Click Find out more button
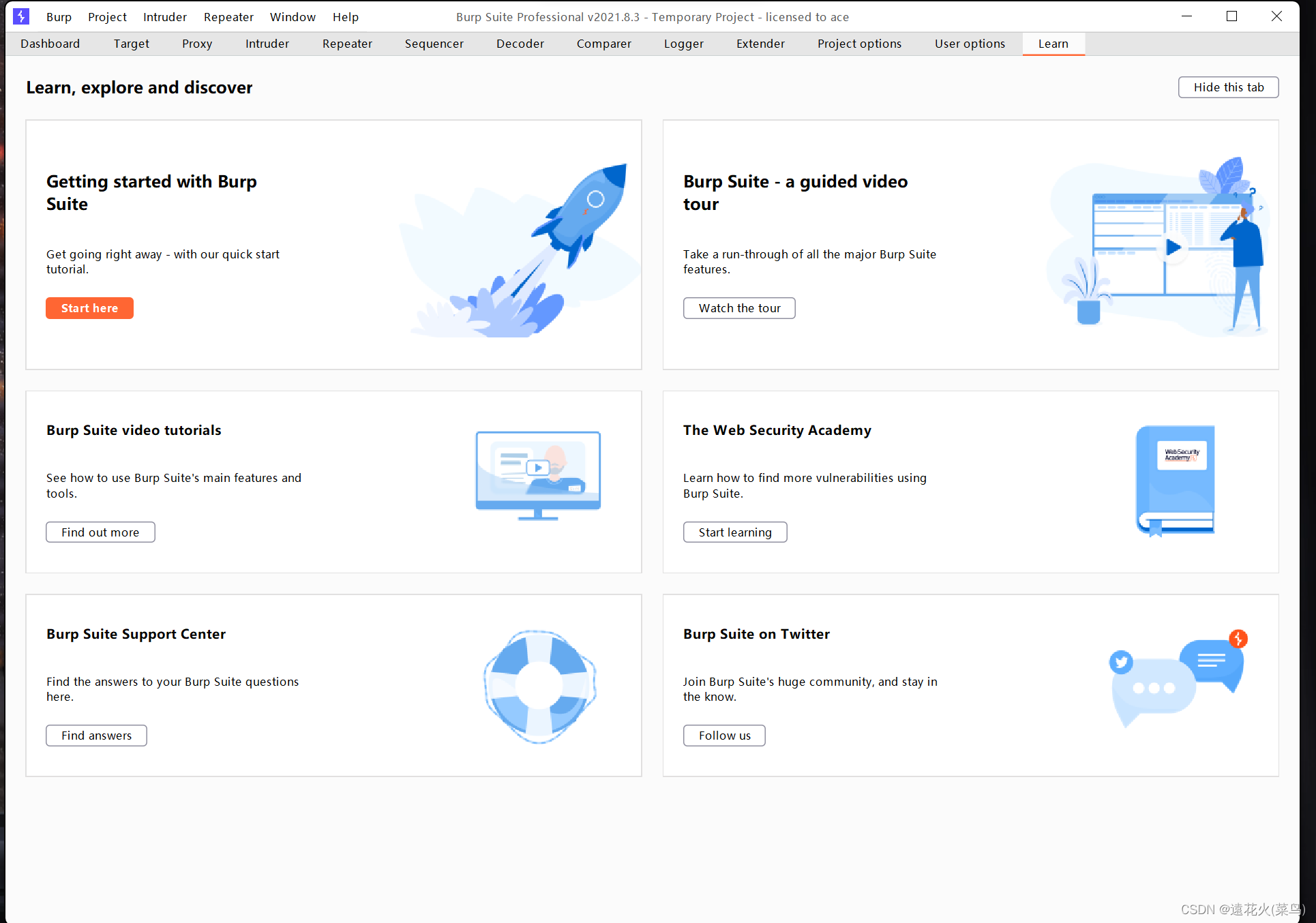1316x923 pixels. click(x=100, y=532)
